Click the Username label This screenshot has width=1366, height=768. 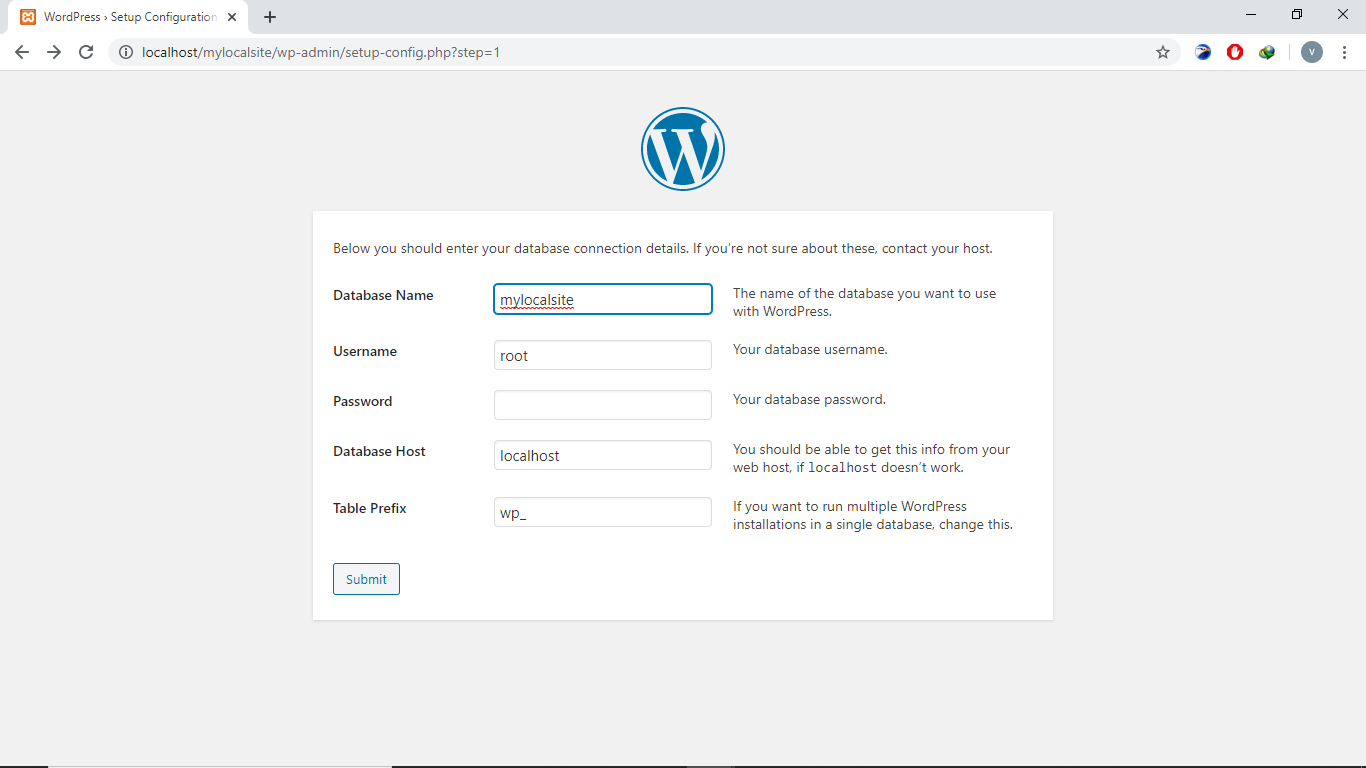tap(365, 351)
